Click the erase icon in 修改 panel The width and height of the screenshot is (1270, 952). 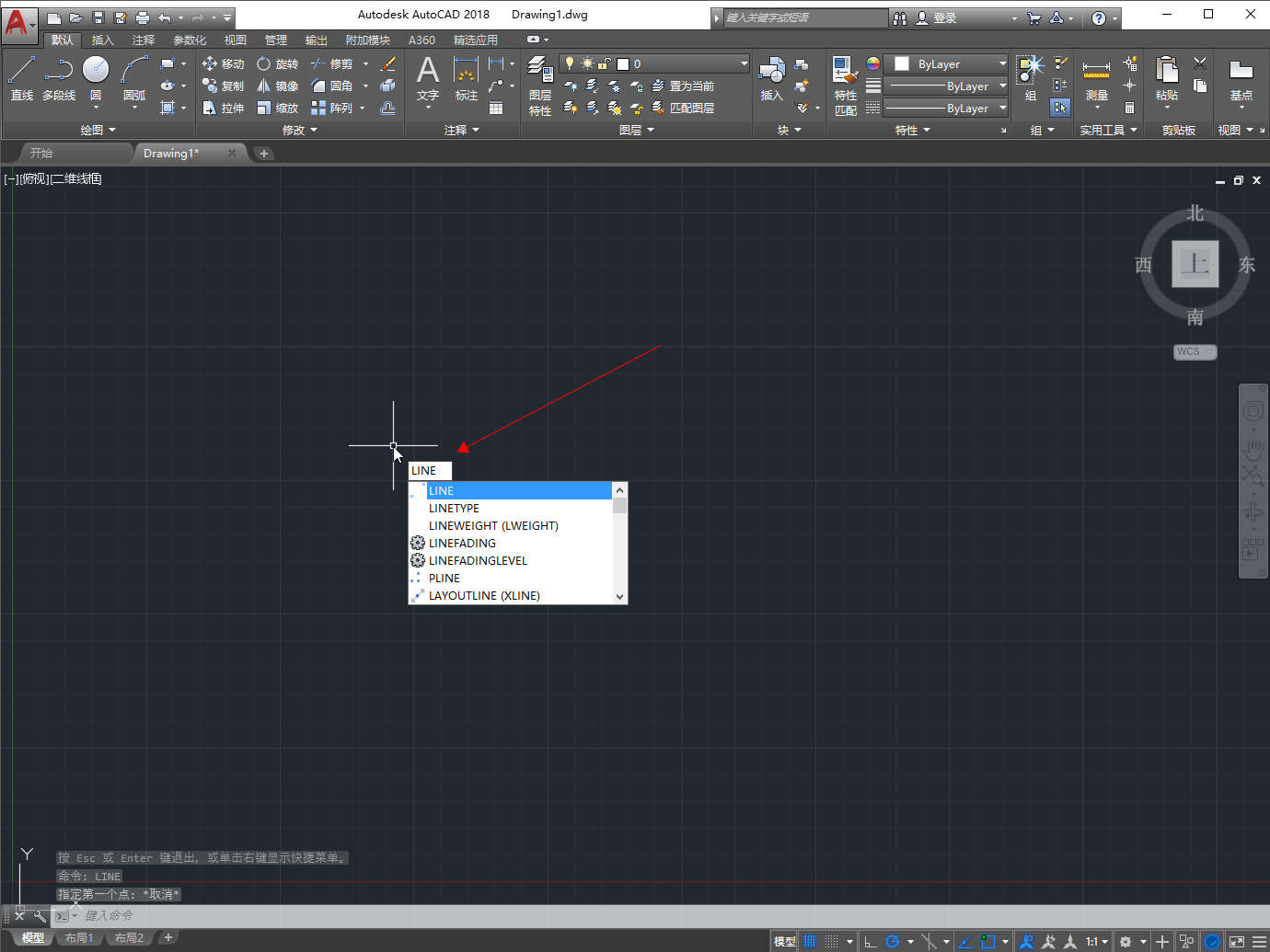point(388,63)
